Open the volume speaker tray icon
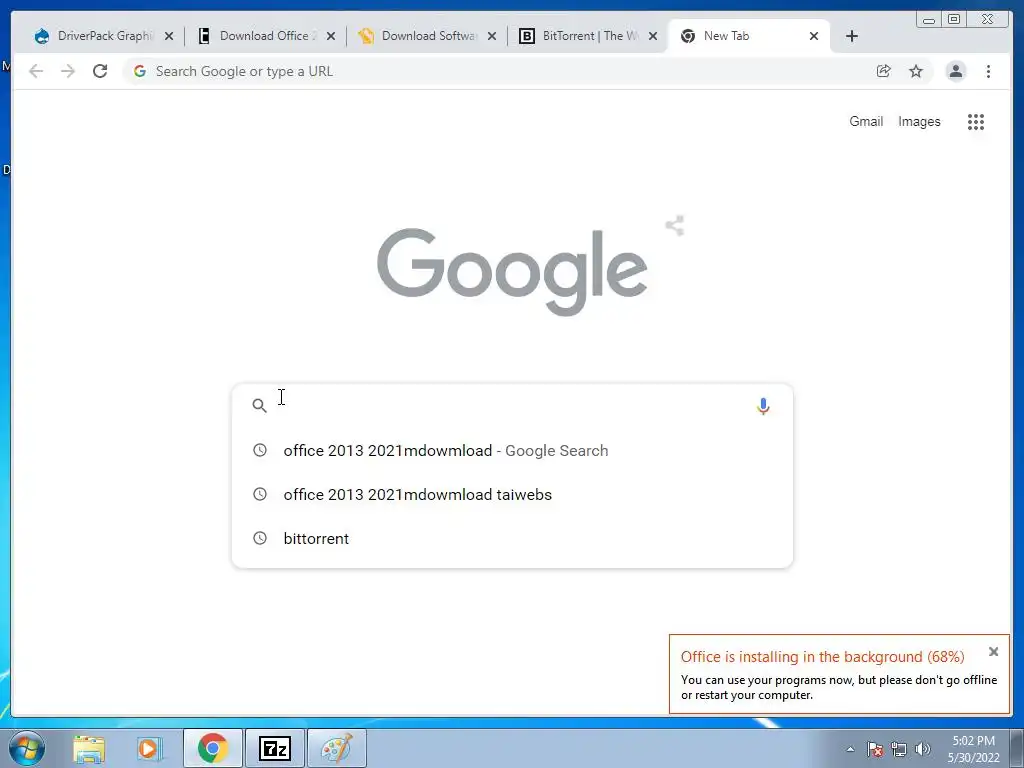Image resolution: width=1024 pixels, height=768 pixels. pos(923,749)
